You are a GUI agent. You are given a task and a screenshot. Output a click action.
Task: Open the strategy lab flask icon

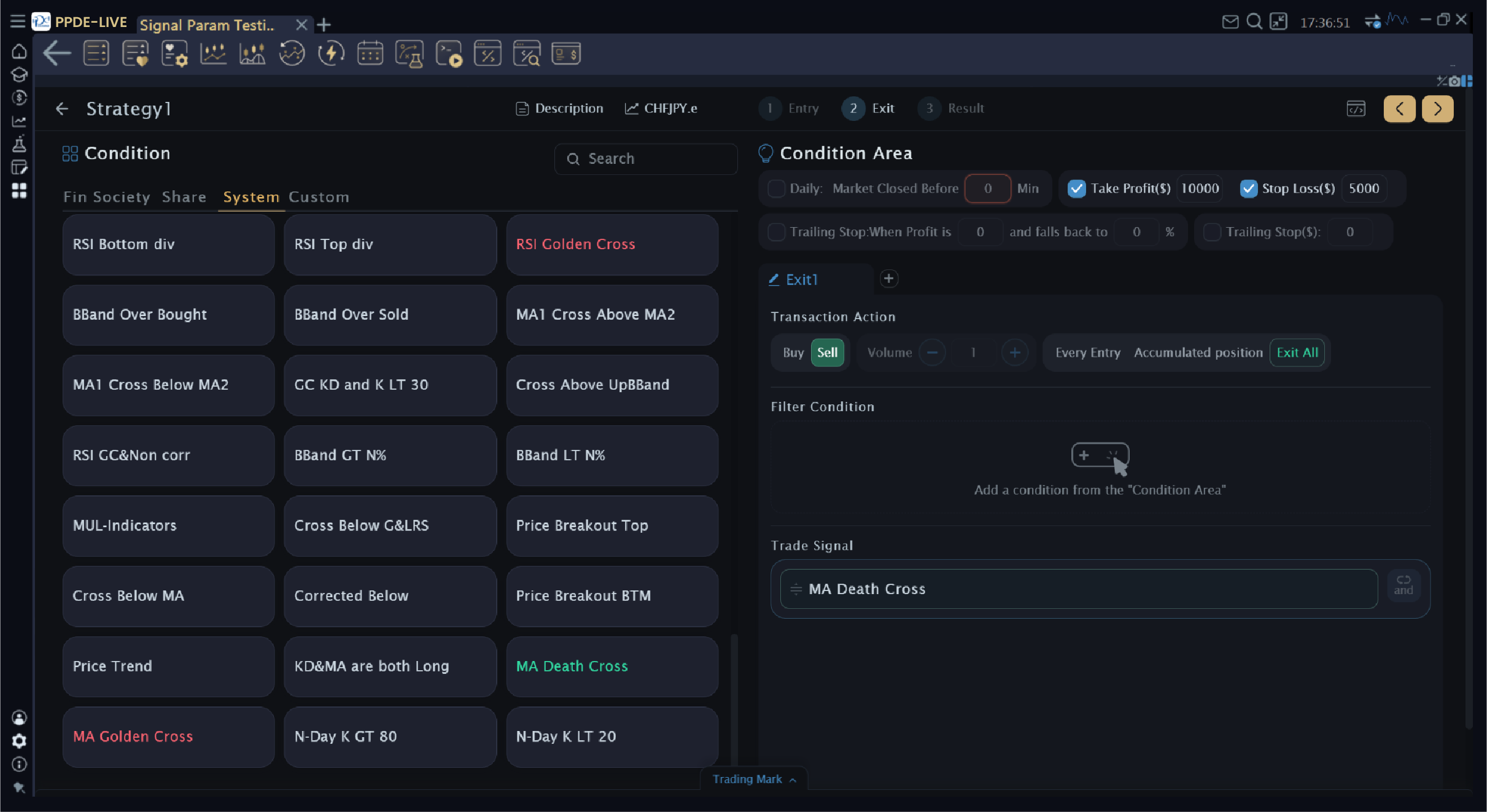point(410,53)
